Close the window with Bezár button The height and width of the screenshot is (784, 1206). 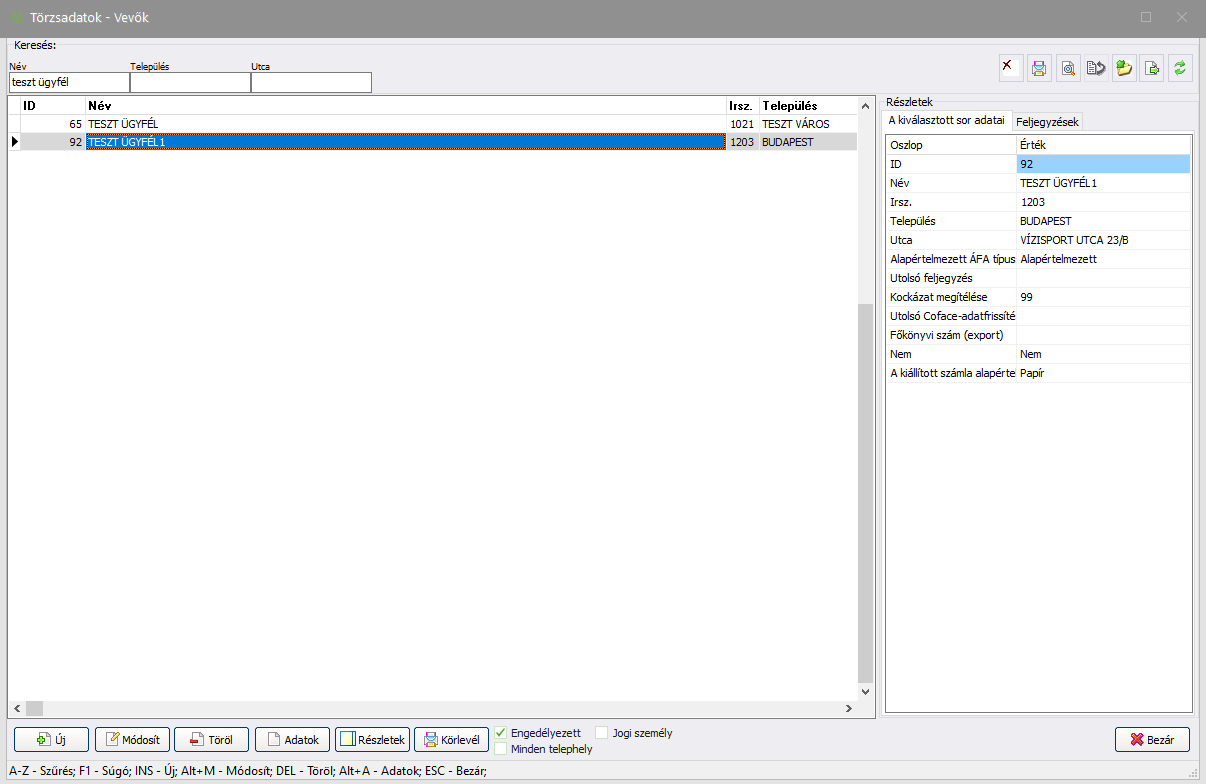click(x=1152, y=740)
